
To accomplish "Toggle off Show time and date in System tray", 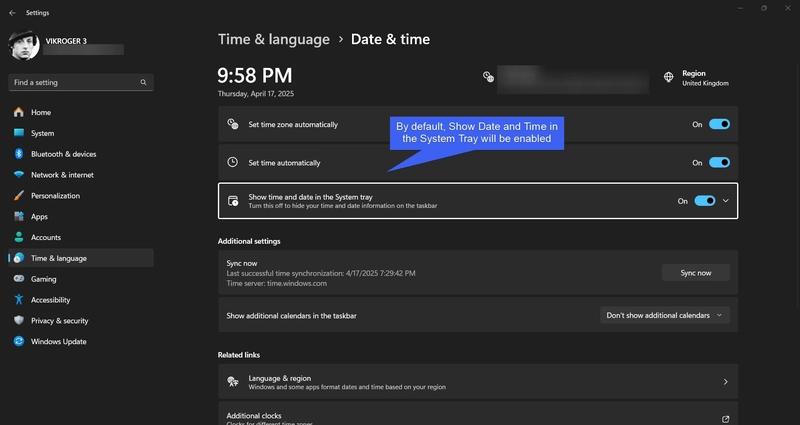I will coord(705,201).
